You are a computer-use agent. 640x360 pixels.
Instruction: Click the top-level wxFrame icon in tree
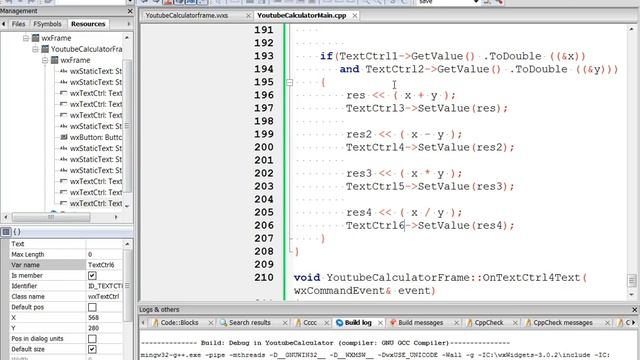point(36,38)
